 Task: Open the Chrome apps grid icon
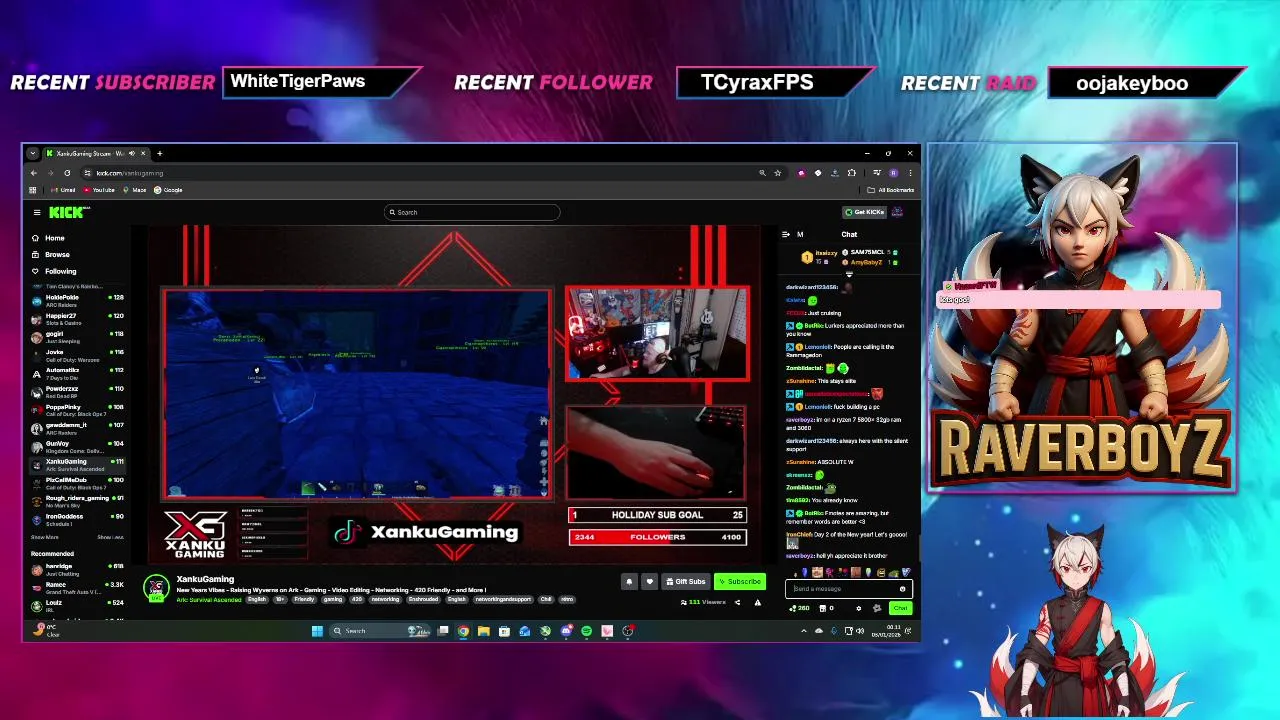pos(33,190)
